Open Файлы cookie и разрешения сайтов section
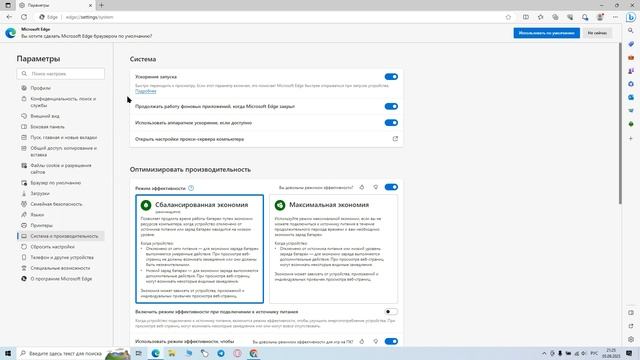 (x=60, y=169)
